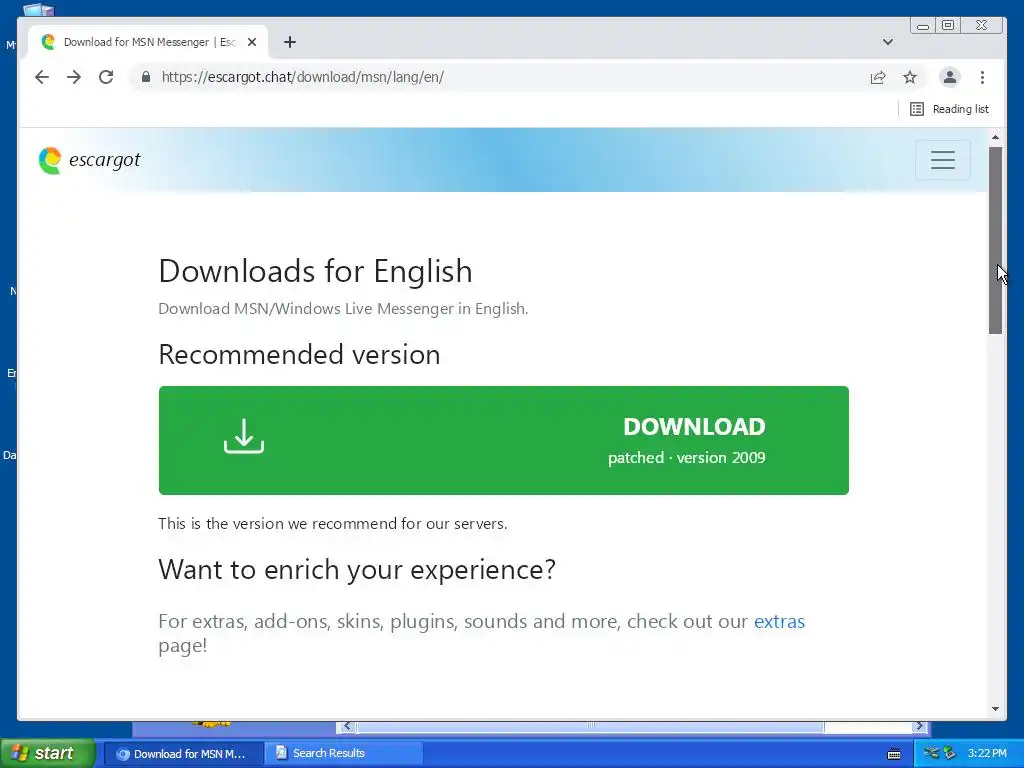Click the Want to enrich your experience? heading
This screenshot has width=1024, height=768.
click(357, 569)
